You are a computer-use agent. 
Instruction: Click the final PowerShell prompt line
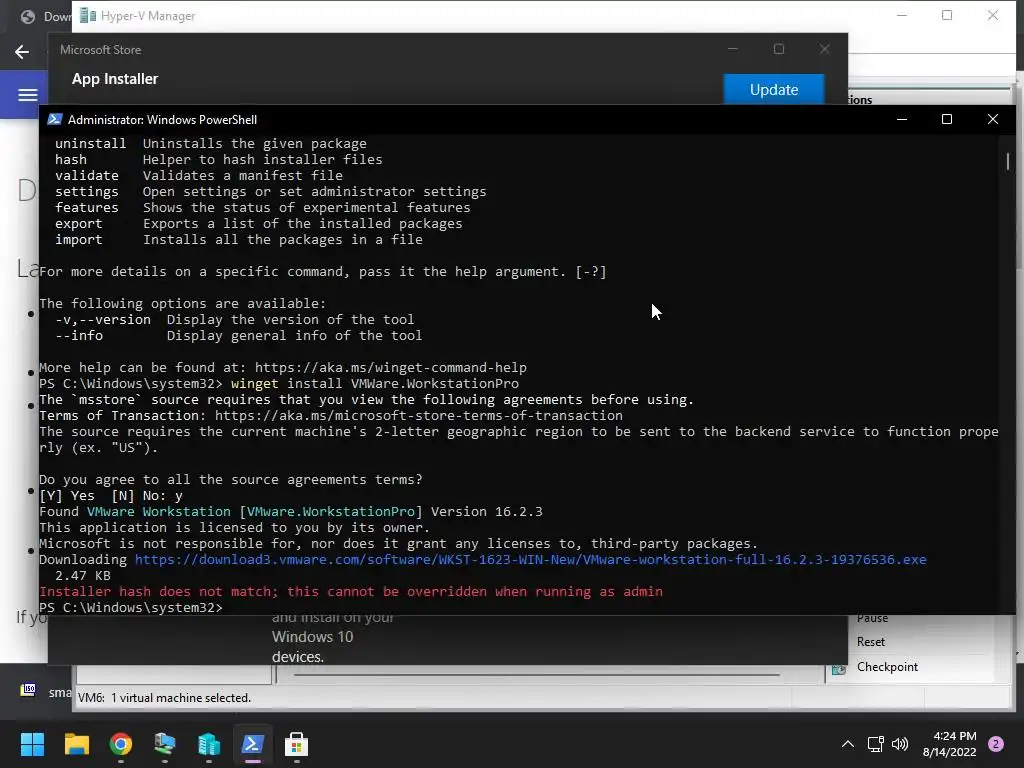pos(131,607)
